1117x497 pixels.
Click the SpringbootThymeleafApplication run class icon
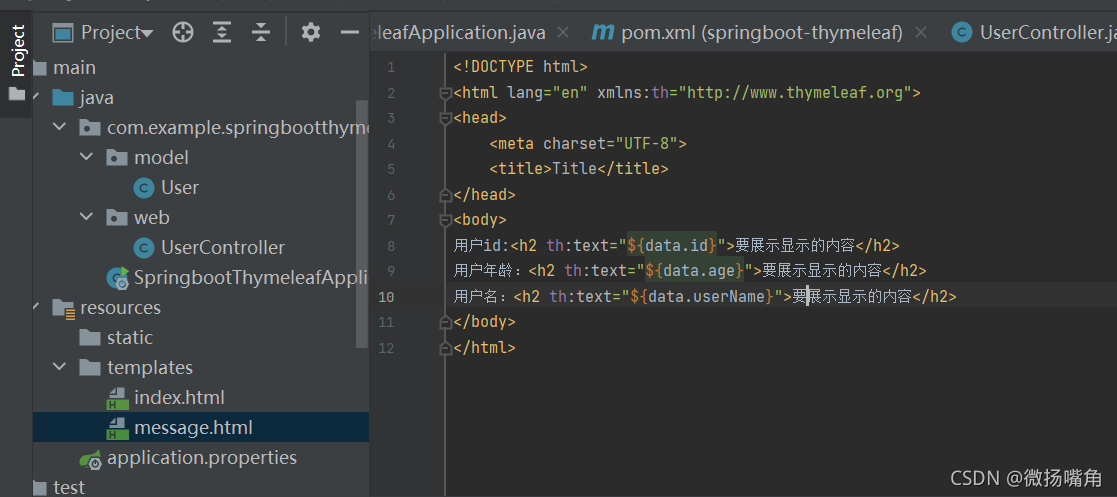(x=118, y=278)
